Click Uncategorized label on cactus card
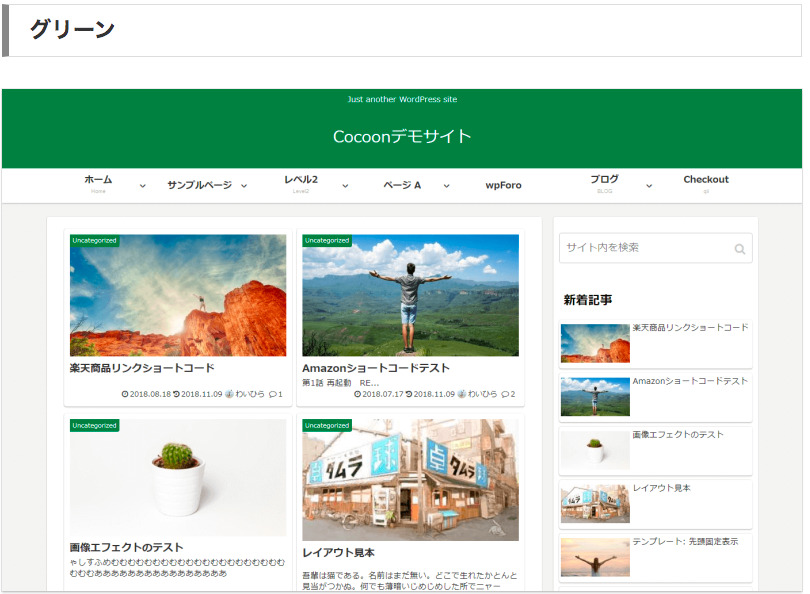The image size is (810, 594). 95,426
